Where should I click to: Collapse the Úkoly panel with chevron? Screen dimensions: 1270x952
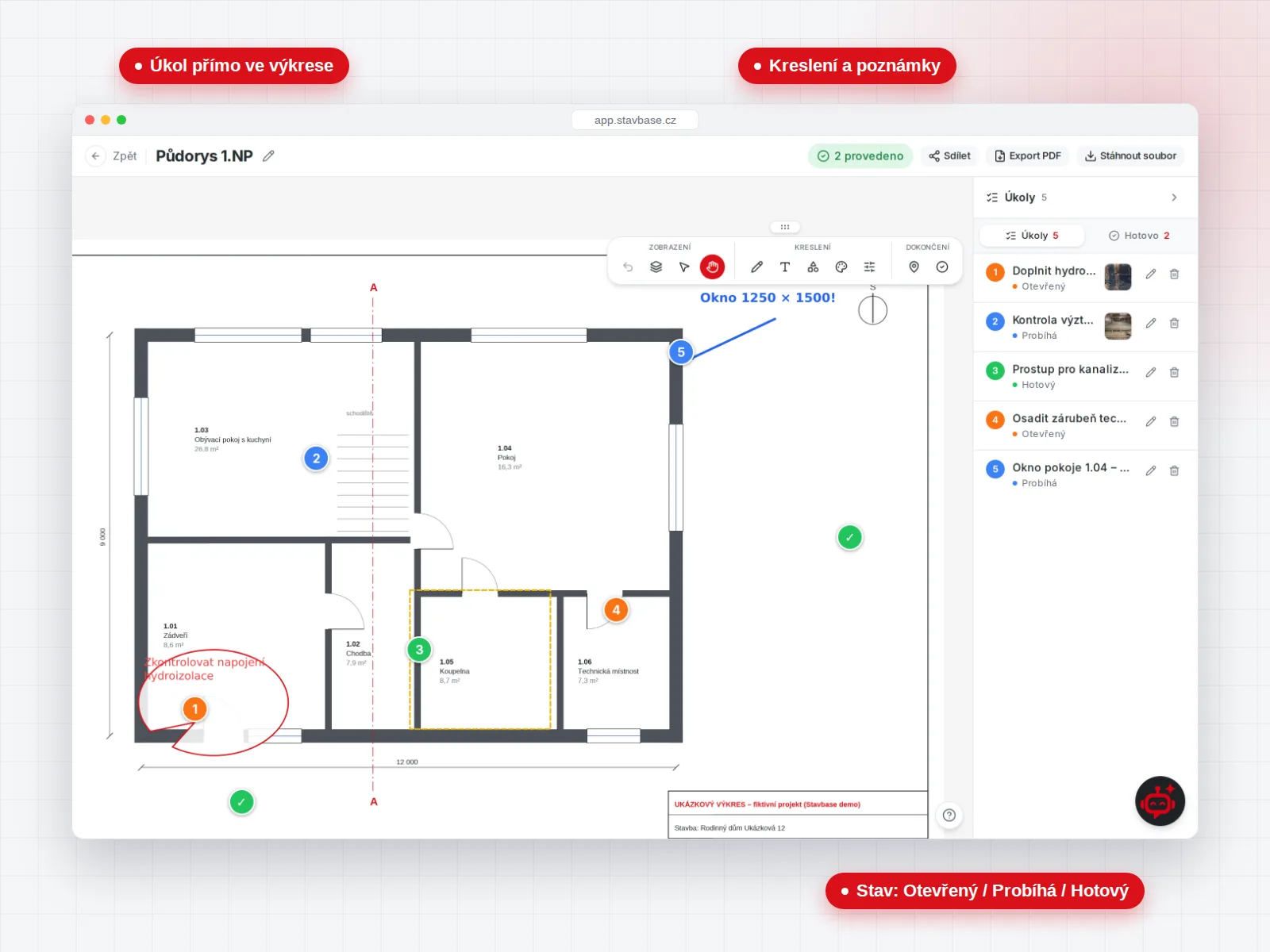pyautogui.click(x=1174, y=198)
